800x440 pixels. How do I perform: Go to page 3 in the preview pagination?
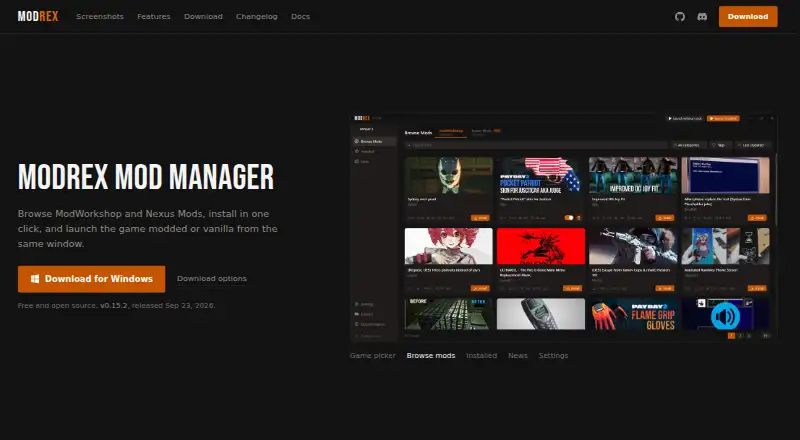point(749,335)
